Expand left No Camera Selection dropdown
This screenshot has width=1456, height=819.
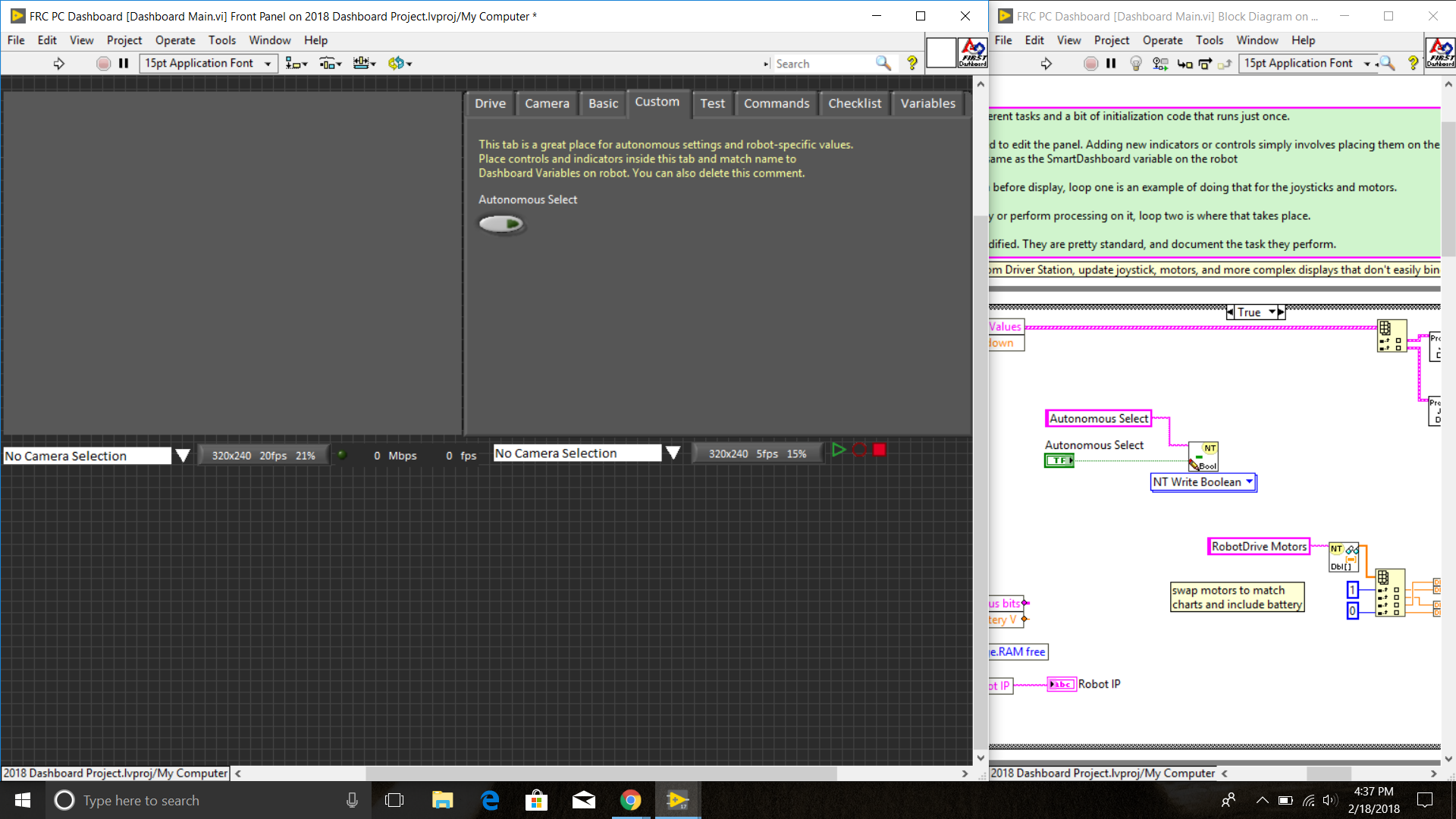click(x=183, y=456)
